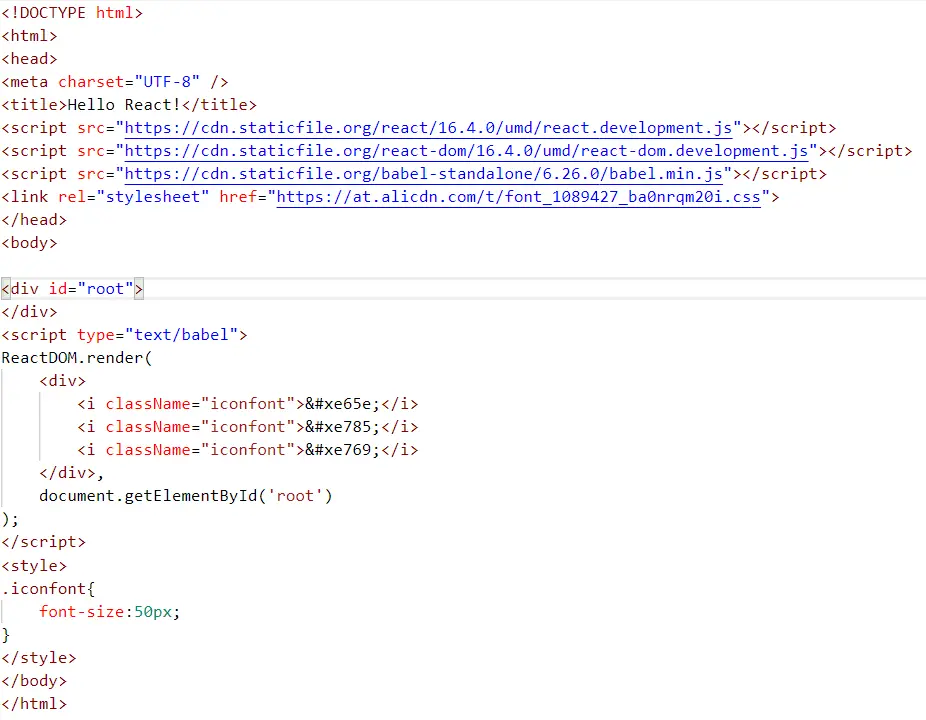Open the react.development.js CDN link
This screenshot has height=720, width=926.
[x=428, y=128]
